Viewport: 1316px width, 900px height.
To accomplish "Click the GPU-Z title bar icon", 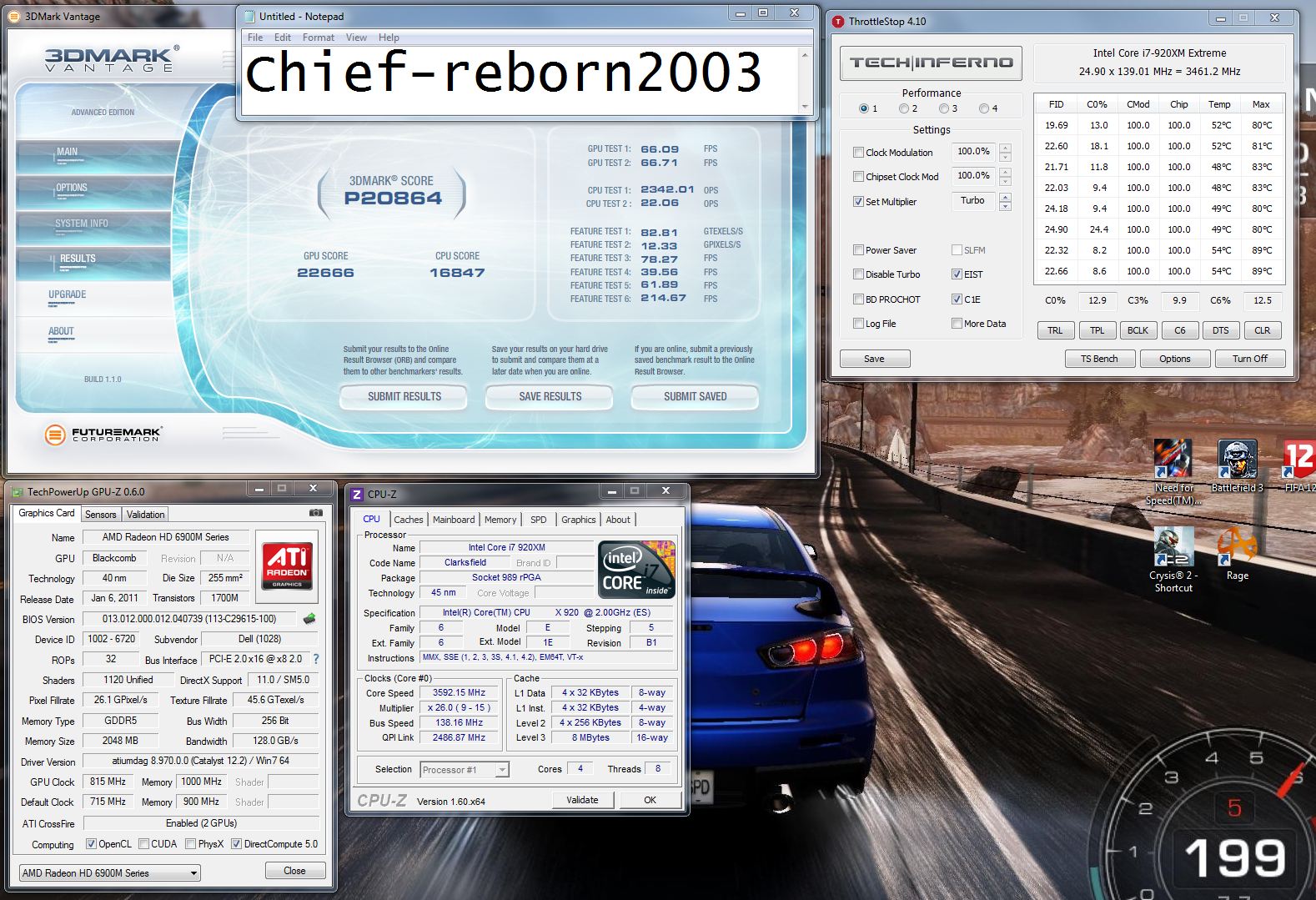I will pyautogui.click(x=18, y=492).
